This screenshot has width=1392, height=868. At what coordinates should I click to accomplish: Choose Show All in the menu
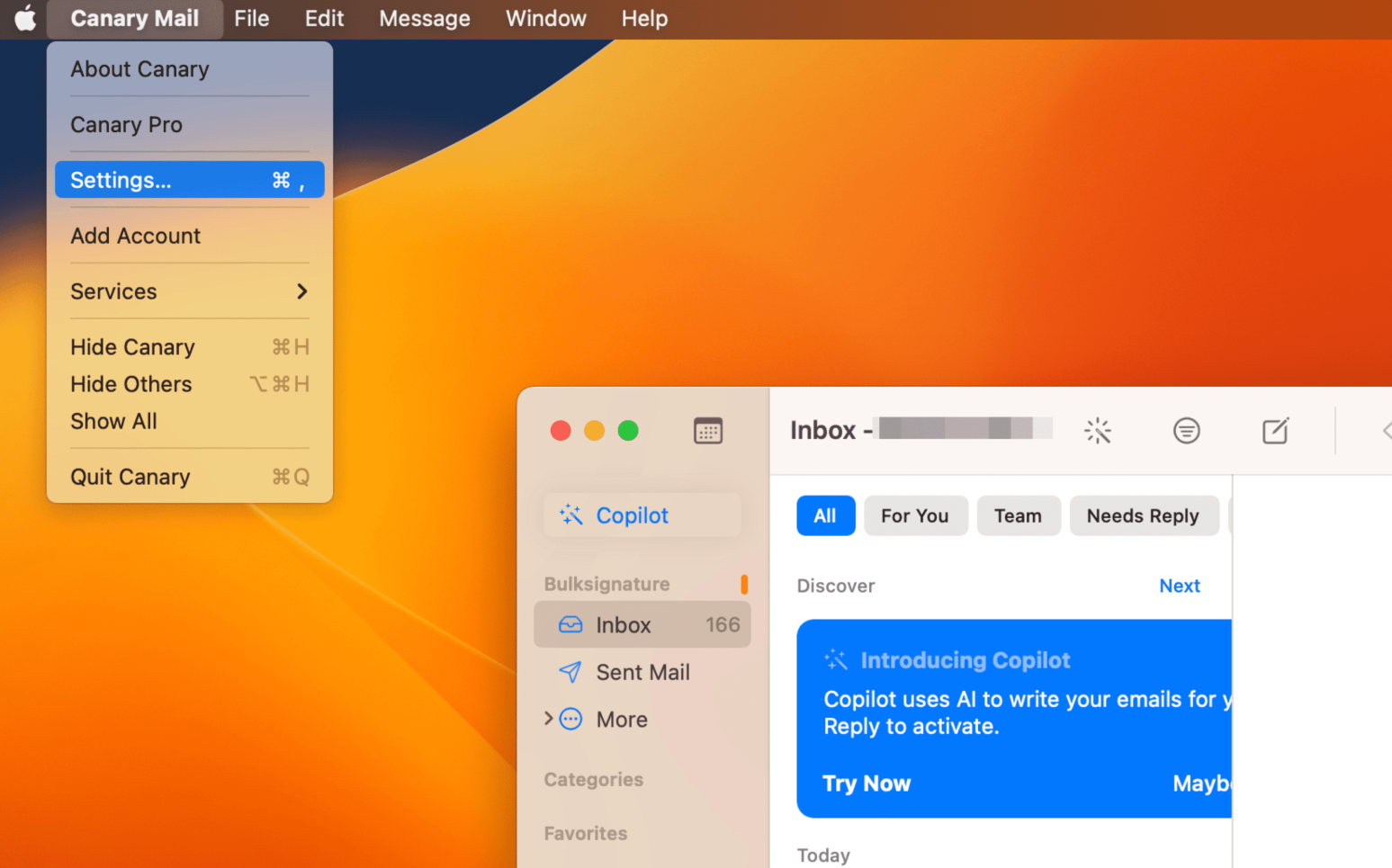tap(190, 421)
